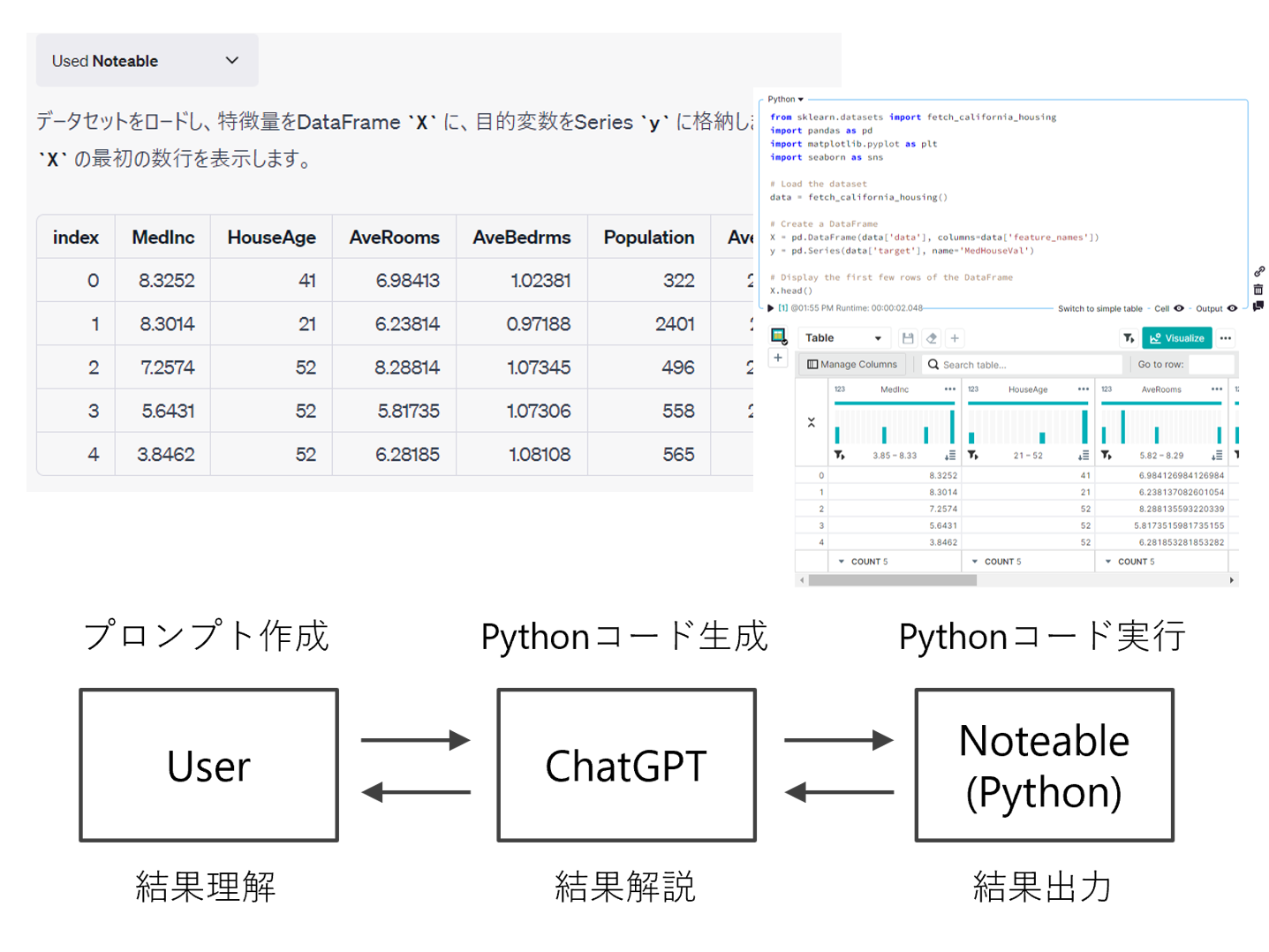Expand the Used Noteable dropdown
Viewport: 1269px width, 952px height.
[231, 61]
